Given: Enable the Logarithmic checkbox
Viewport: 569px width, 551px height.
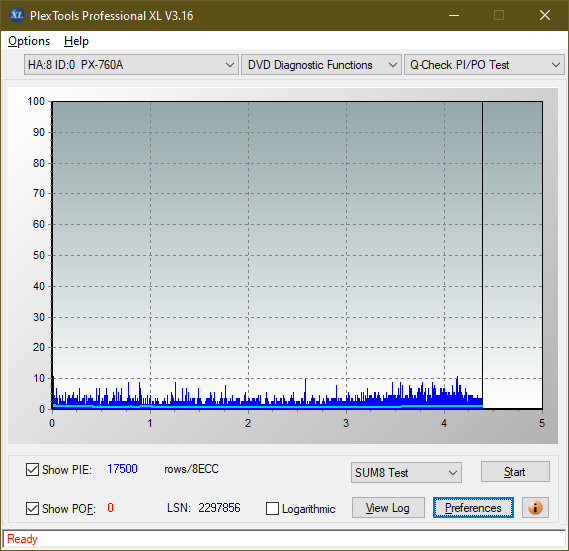Looking at the screenshot, I should click(273, 508).
